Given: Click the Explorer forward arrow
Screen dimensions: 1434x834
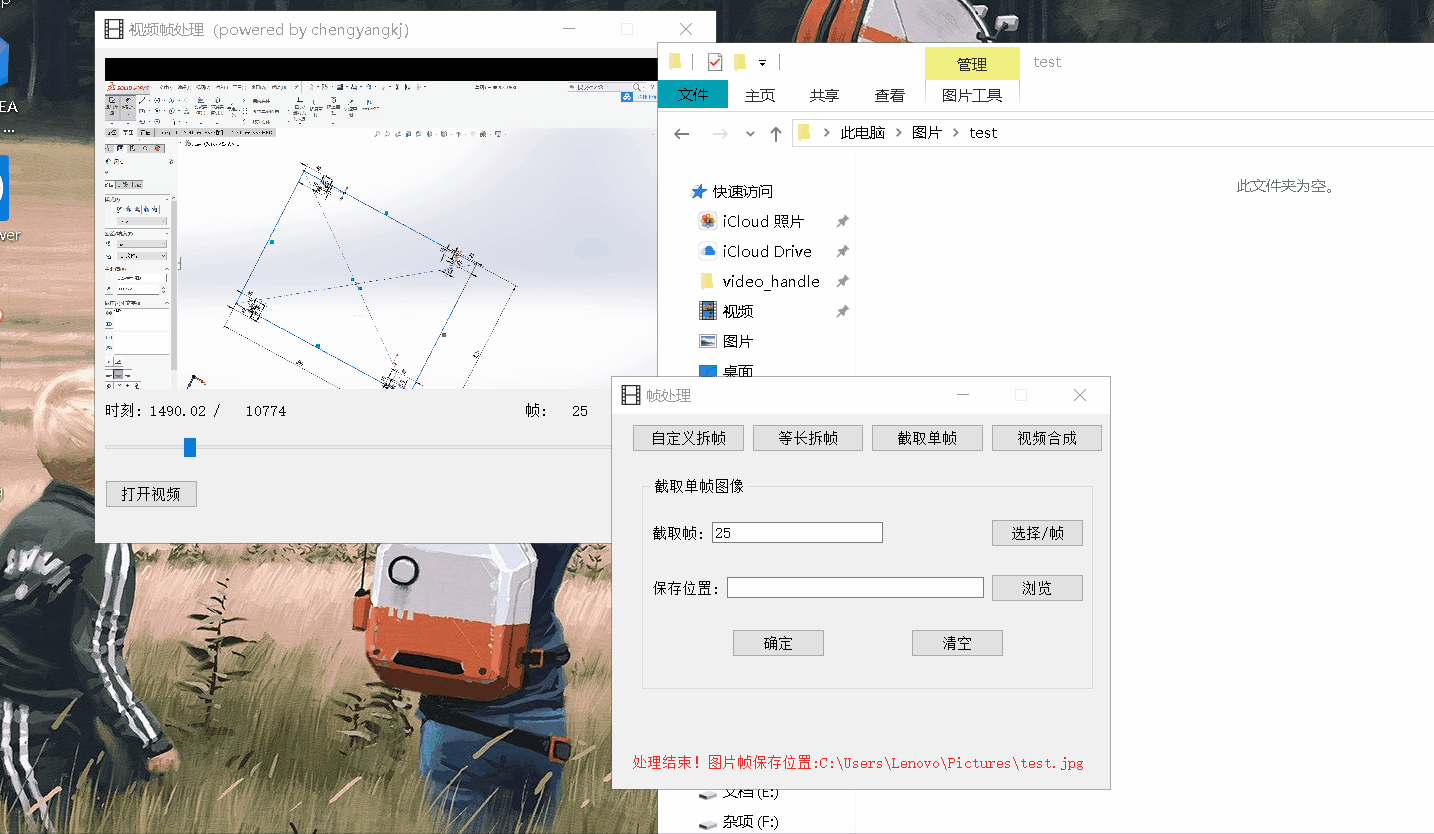Looking at the screenshot, I should click(x=720, y=133).
